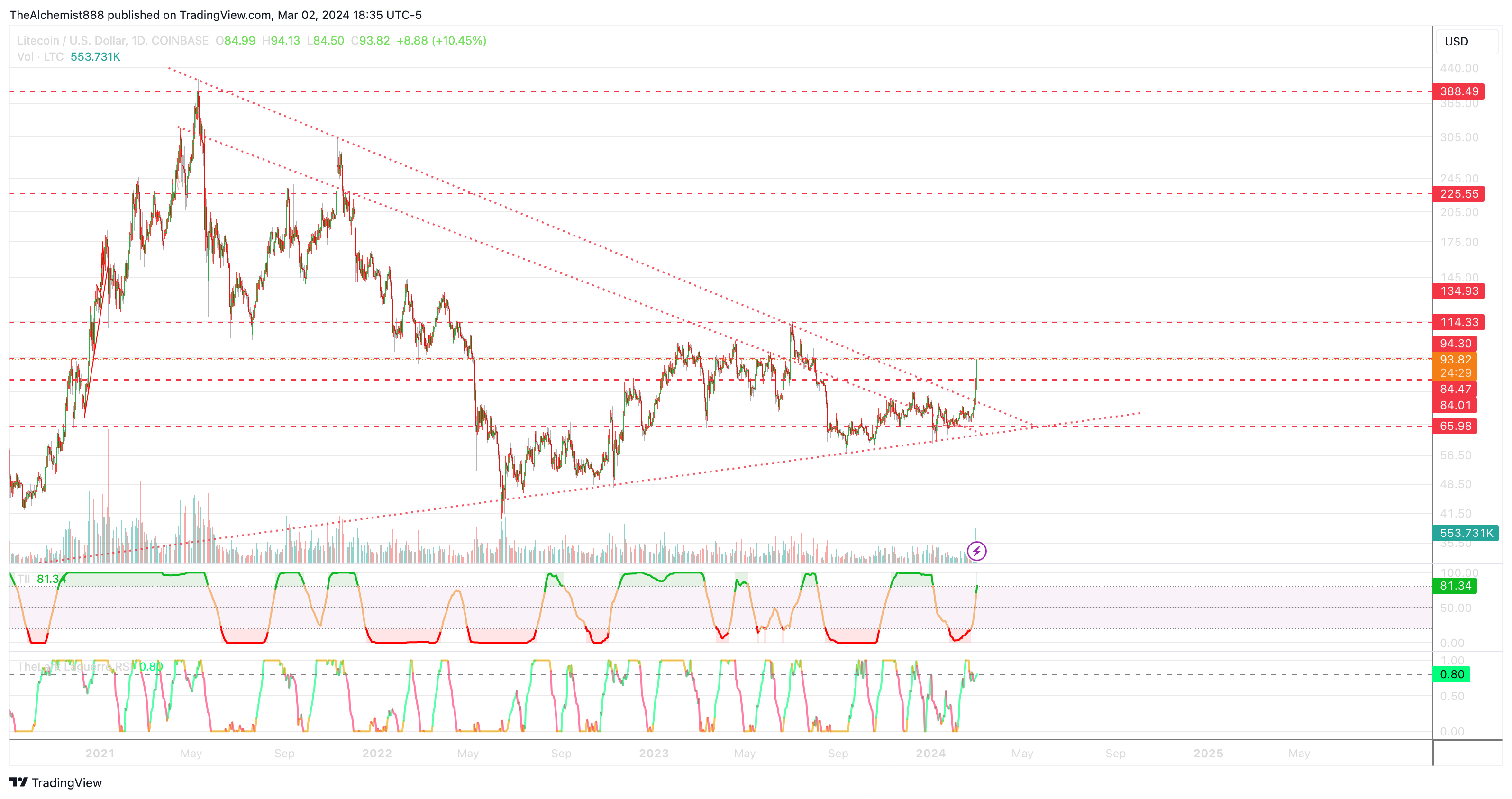Click the TheAlchemist888 published header text
The image size is (1512, 799).
coord(215,15)
